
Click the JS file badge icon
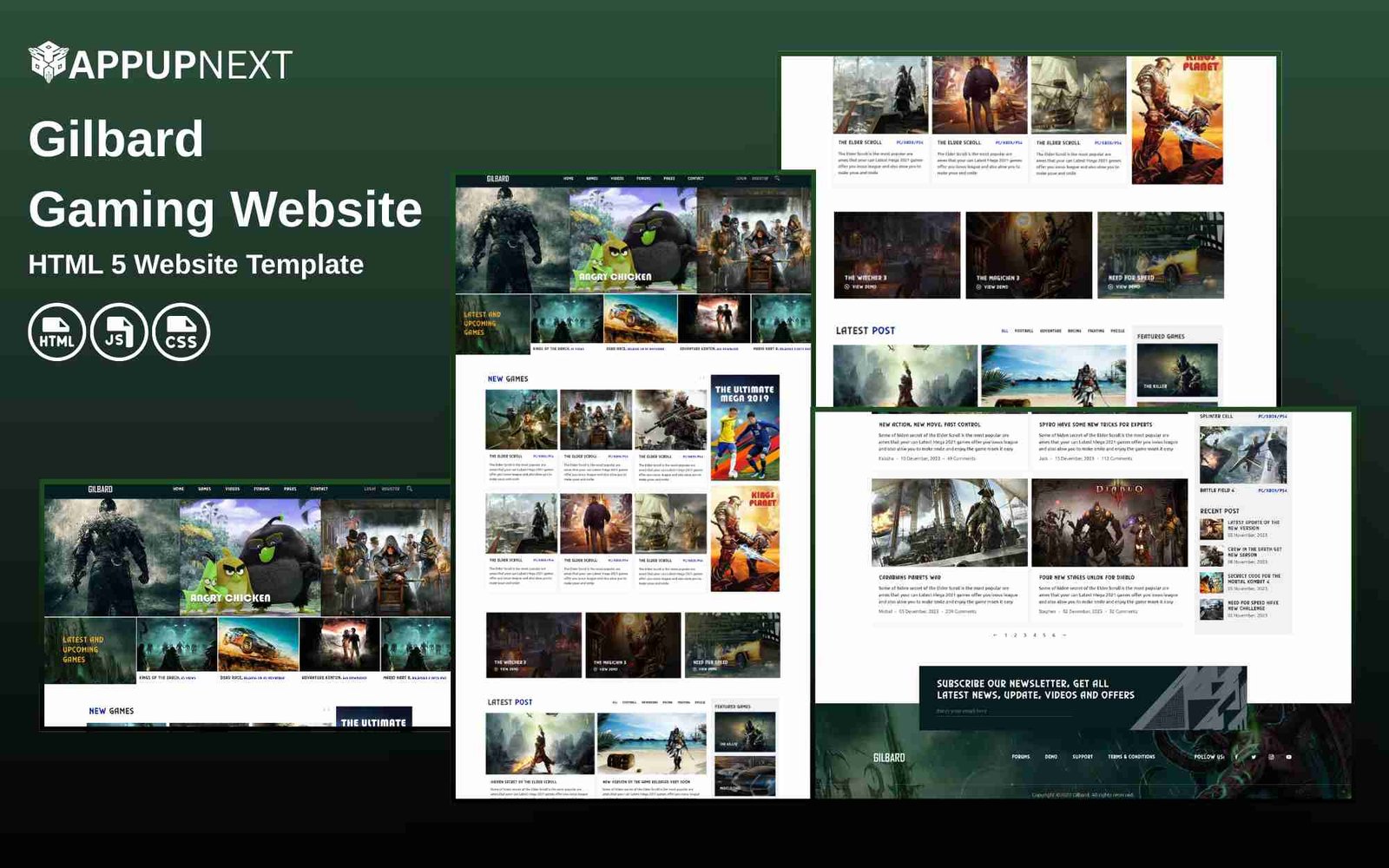[x=119, y=332]
